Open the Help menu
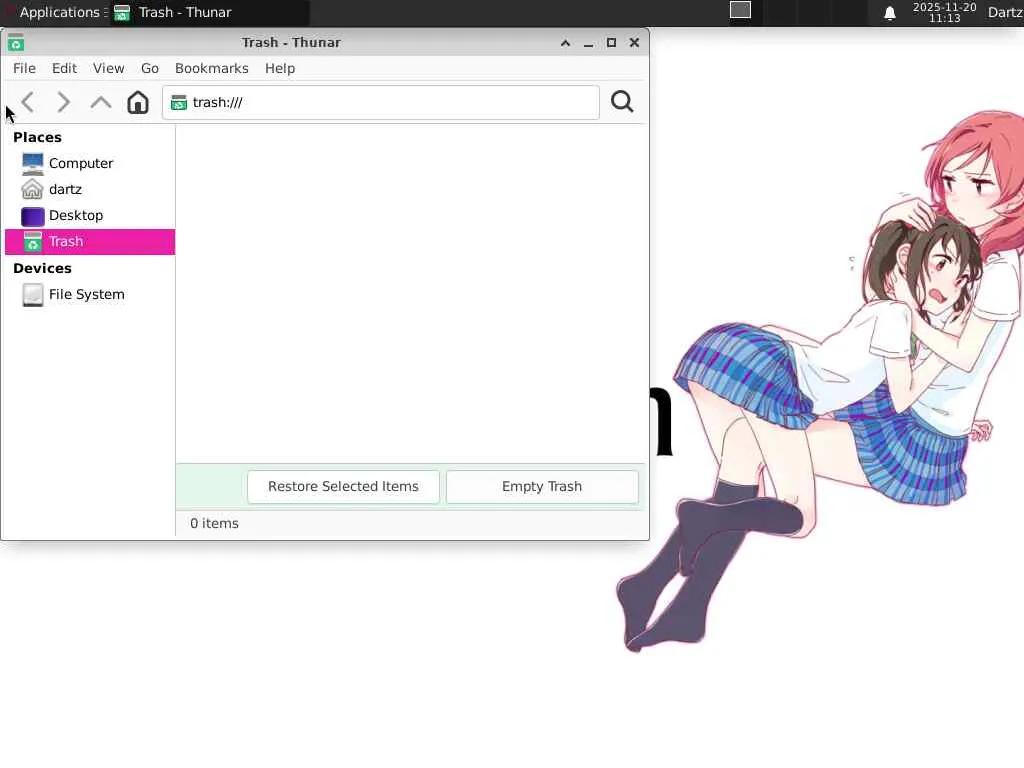This screenshot has height=768, width=1024. (280, 69)
